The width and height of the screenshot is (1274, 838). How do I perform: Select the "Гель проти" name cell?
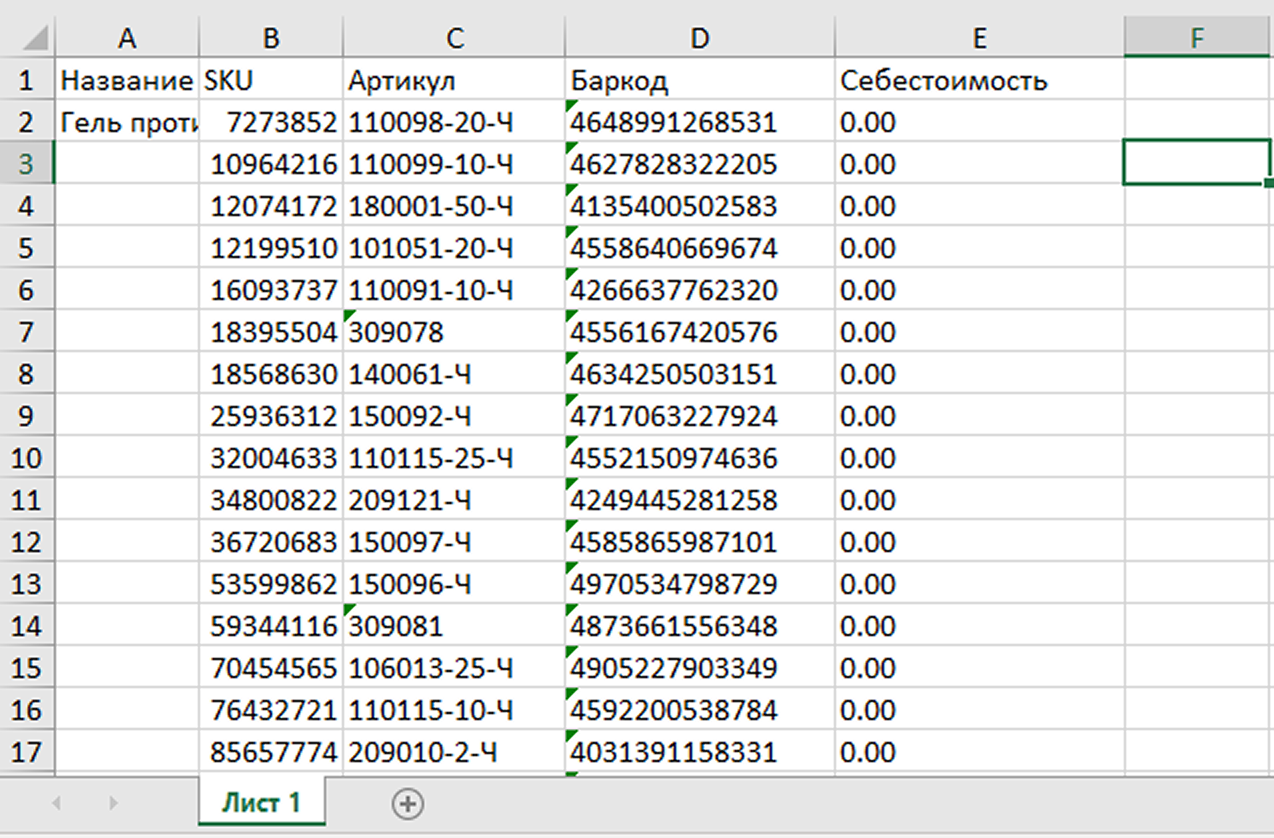[x=126, y=122]
